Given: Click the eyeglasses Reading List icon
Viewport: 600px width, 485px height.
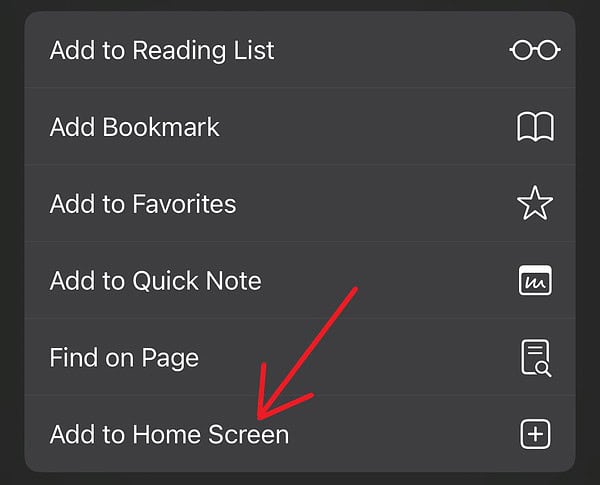Looking at the screenshot, I should [x=535, y=50].
